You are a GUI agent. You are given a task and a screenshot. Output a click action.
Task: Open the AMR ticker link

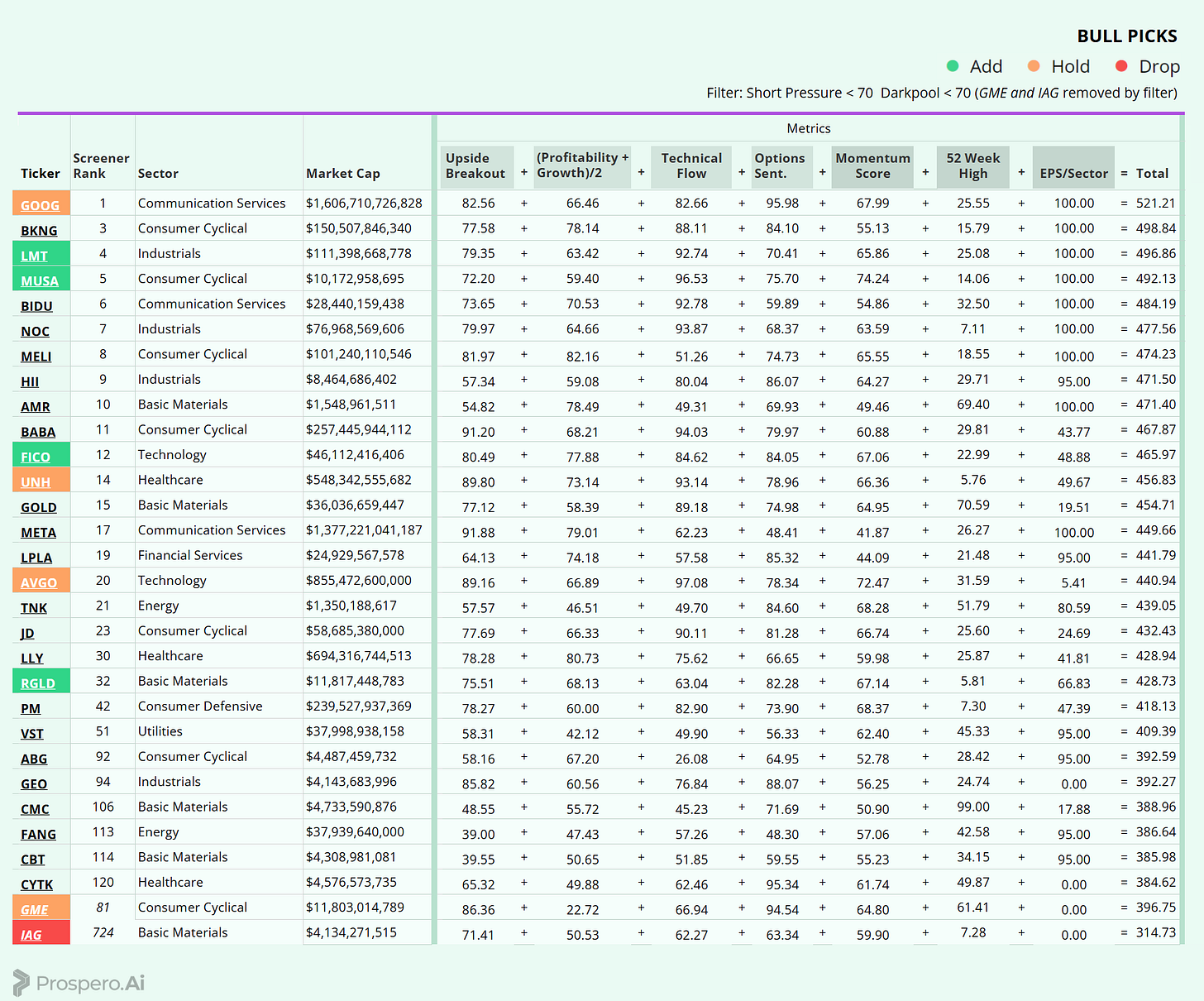click(x=36, y=406)
